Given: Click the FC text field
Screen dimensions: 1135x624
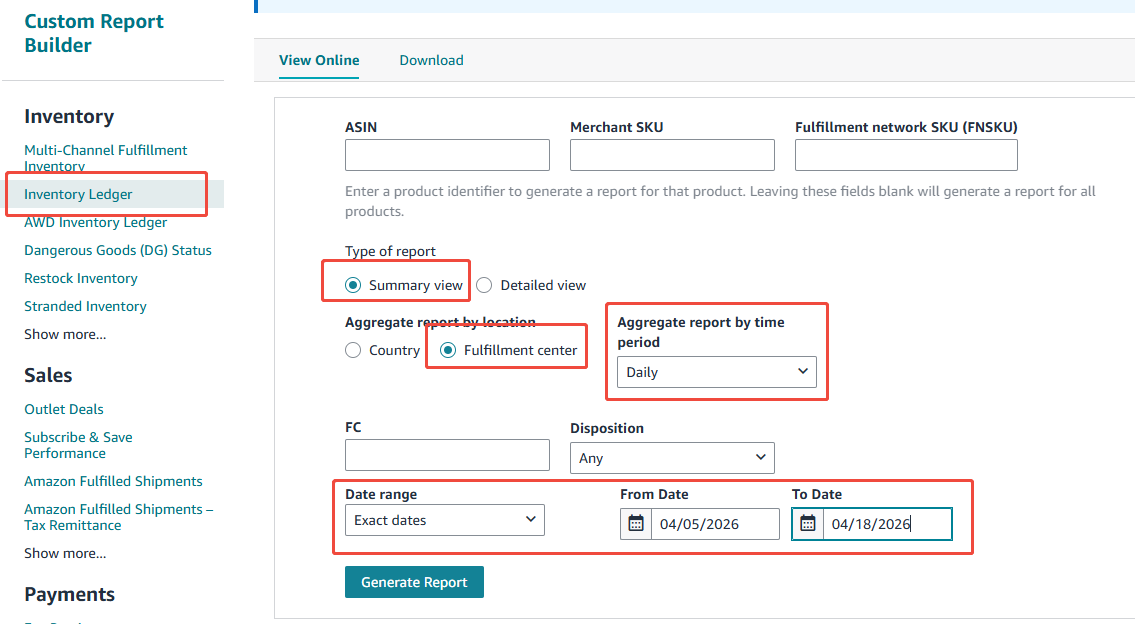Looking at the screenshot, I should point(447,455).
